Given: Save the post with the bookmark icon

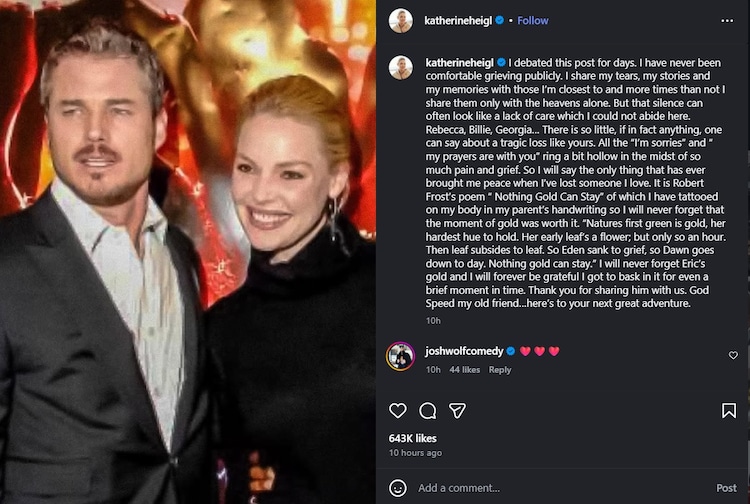Looking at the screenshot, I should click(729, 411).
